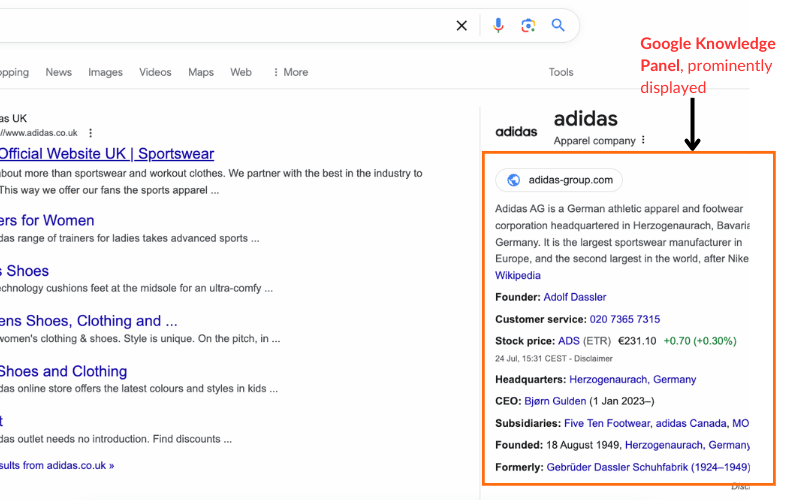This screenshot has height=500, width=800.
Task: Open the Gebrüder Dassler Schuhfabrik link
Action: [648, 467]
